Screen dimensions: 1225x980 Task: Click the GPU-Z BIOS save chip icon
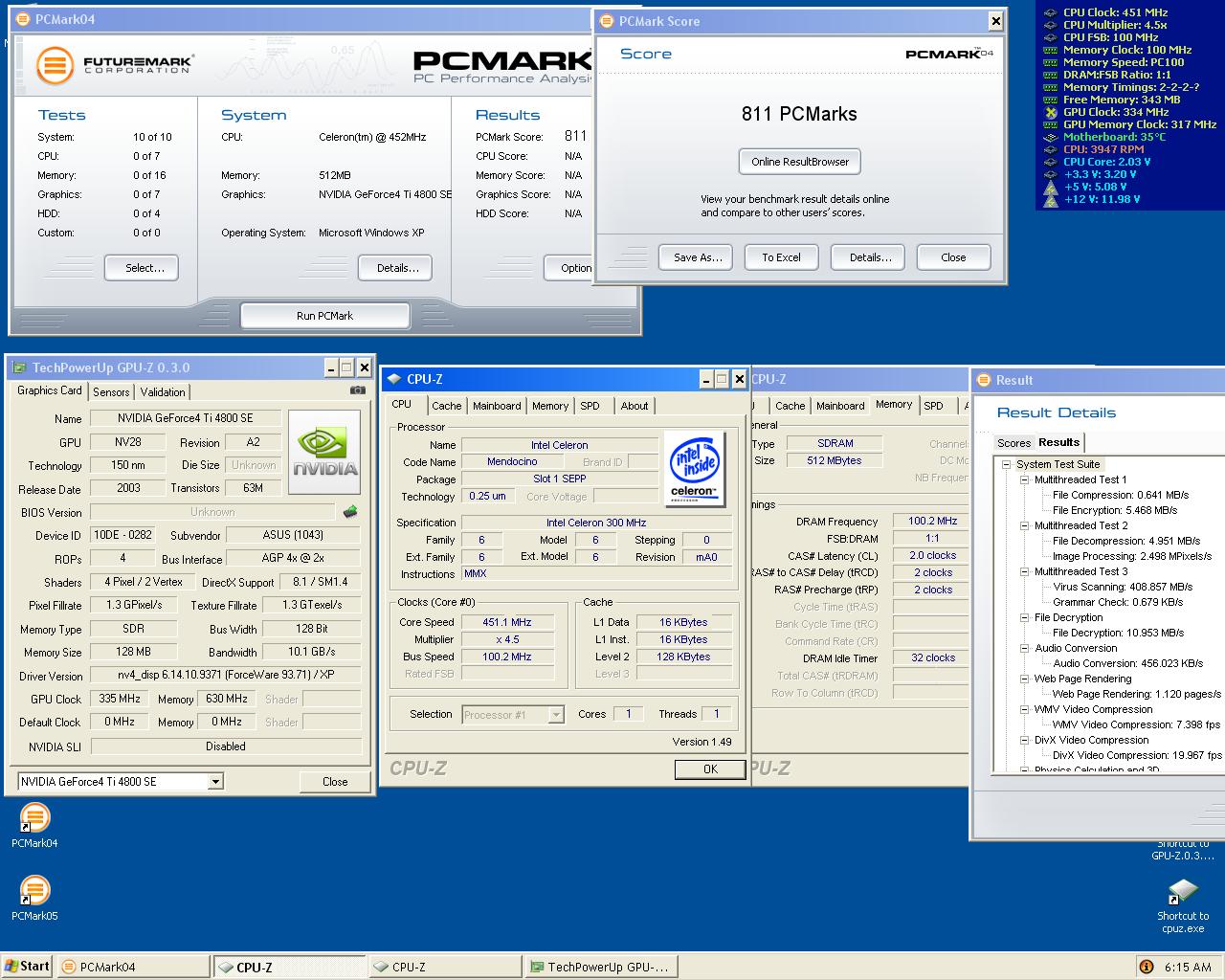coord(350,512)
